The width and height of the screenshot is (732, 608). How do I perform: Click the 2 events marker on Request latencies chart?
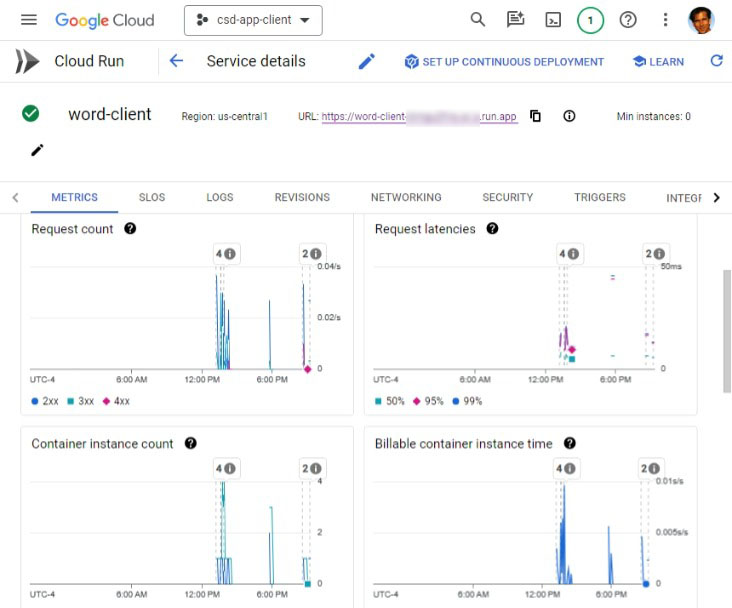(655, 254)
